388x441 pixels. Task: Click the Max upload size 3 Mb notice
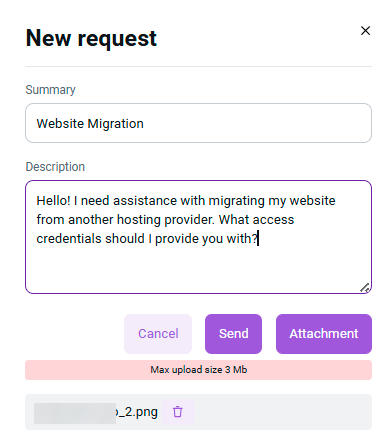(198, 370)
